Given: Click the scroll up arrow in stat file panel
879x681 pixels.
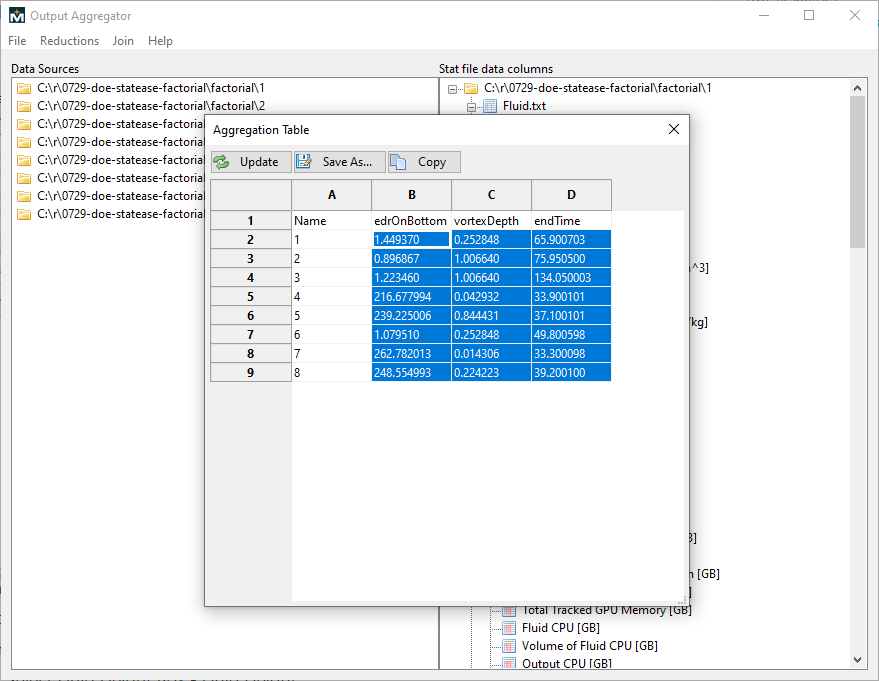Looking at the screenshot, I should point(857,88).
